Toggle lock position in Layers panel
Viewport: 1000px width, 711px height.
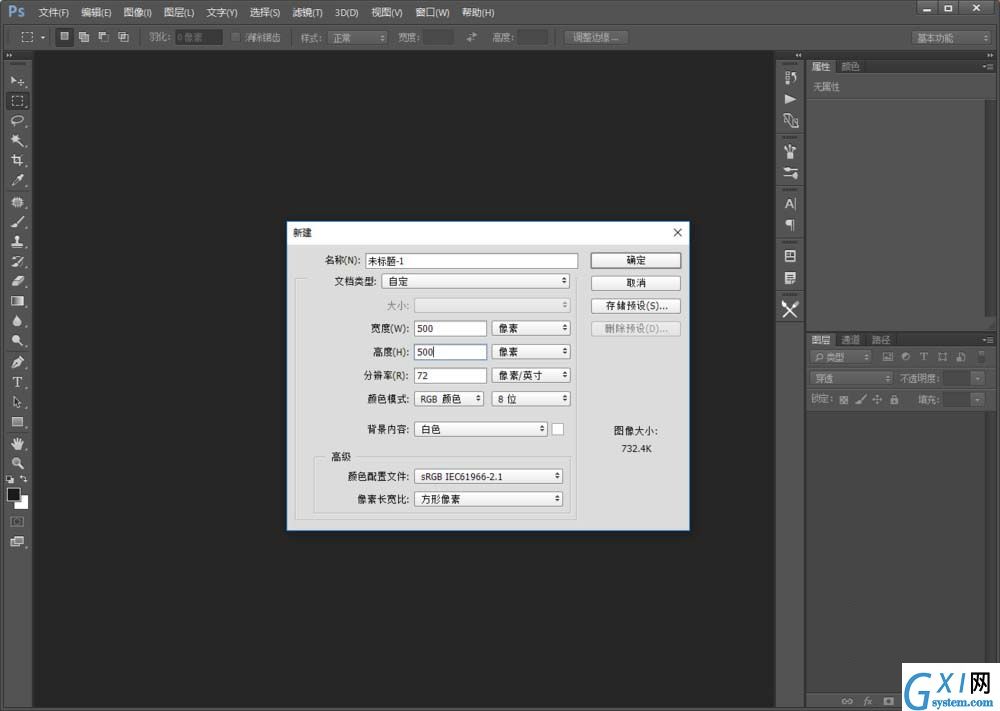click(x=877, y=400)
